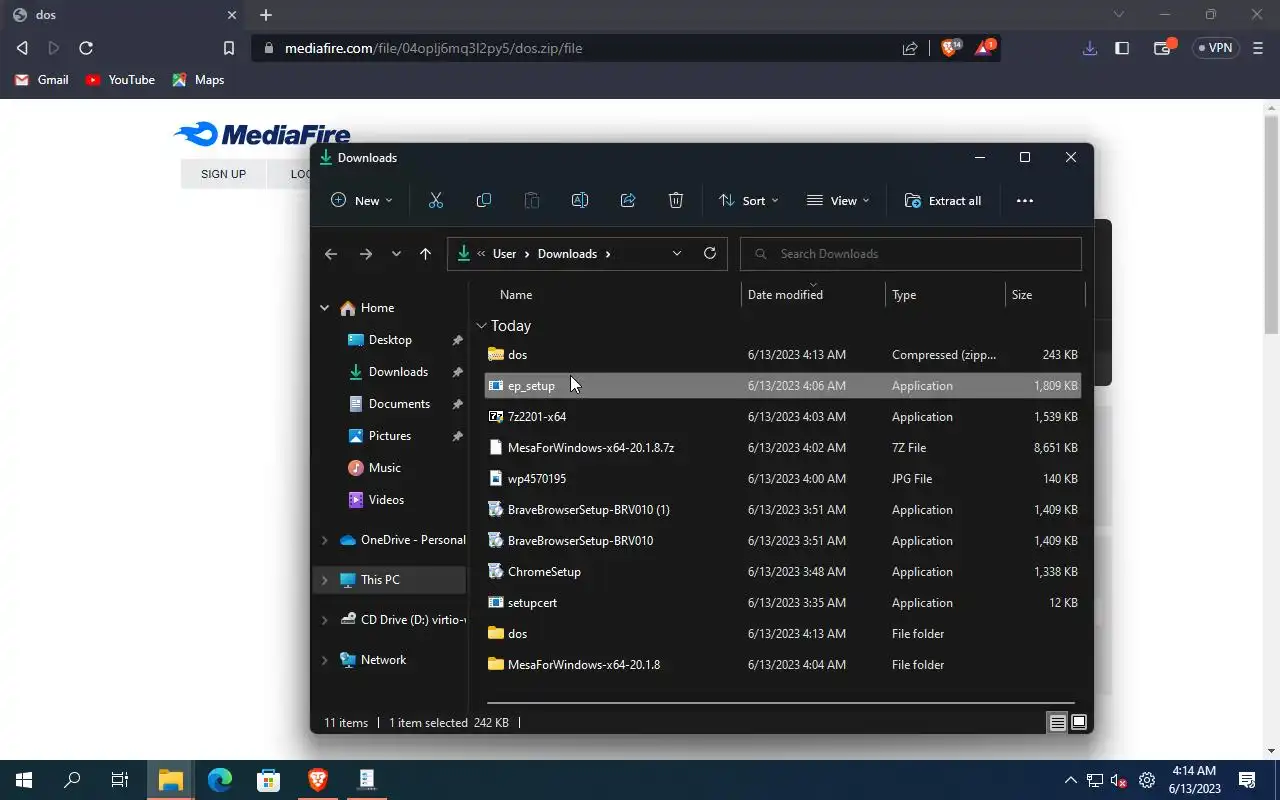Viewport: 1280px width, 800px height.
Task: Click the SIGN UP button on MediaFire
Action: (223, 174)
